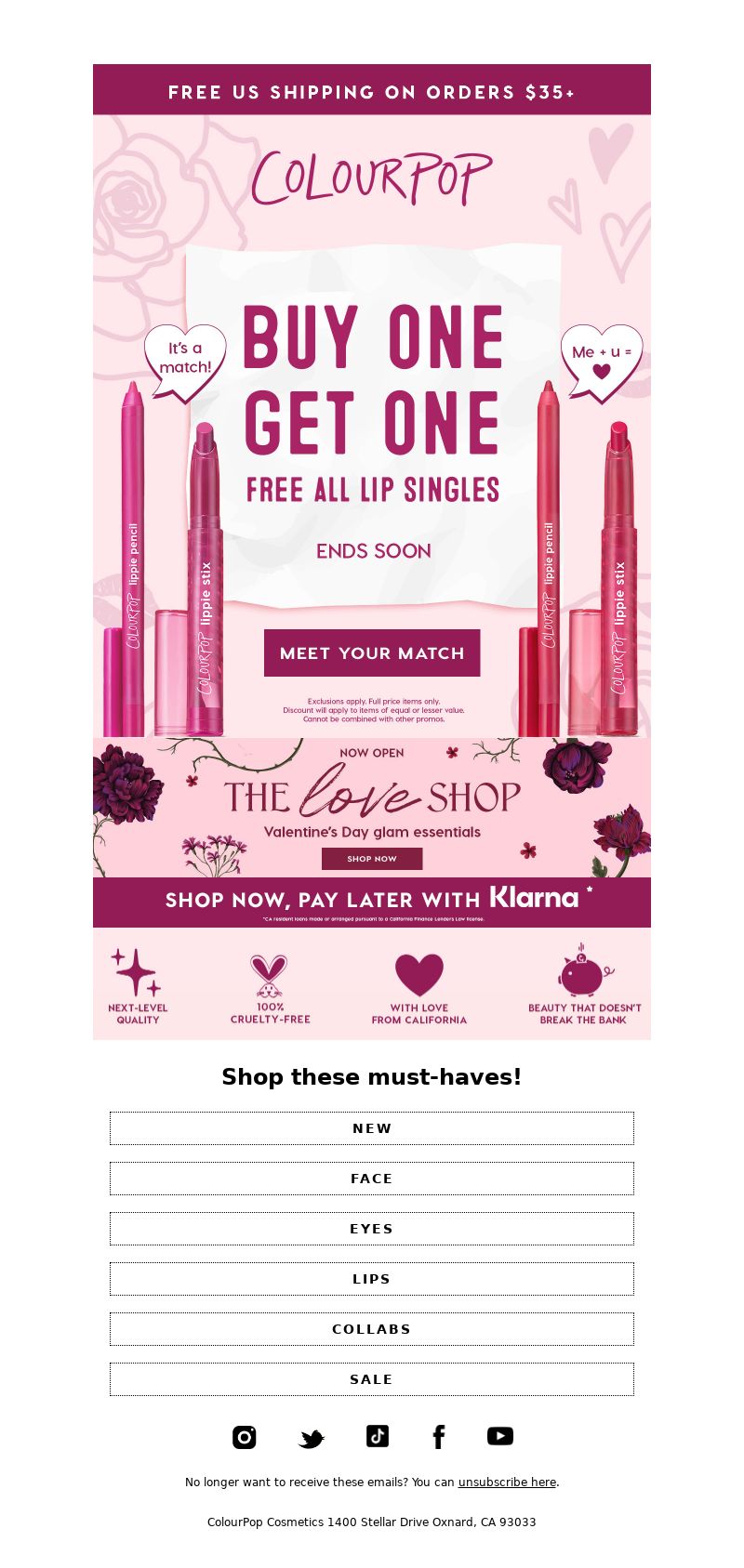Select the FACE category link
Screen dimensions: 744x1568
[372, 1179]
